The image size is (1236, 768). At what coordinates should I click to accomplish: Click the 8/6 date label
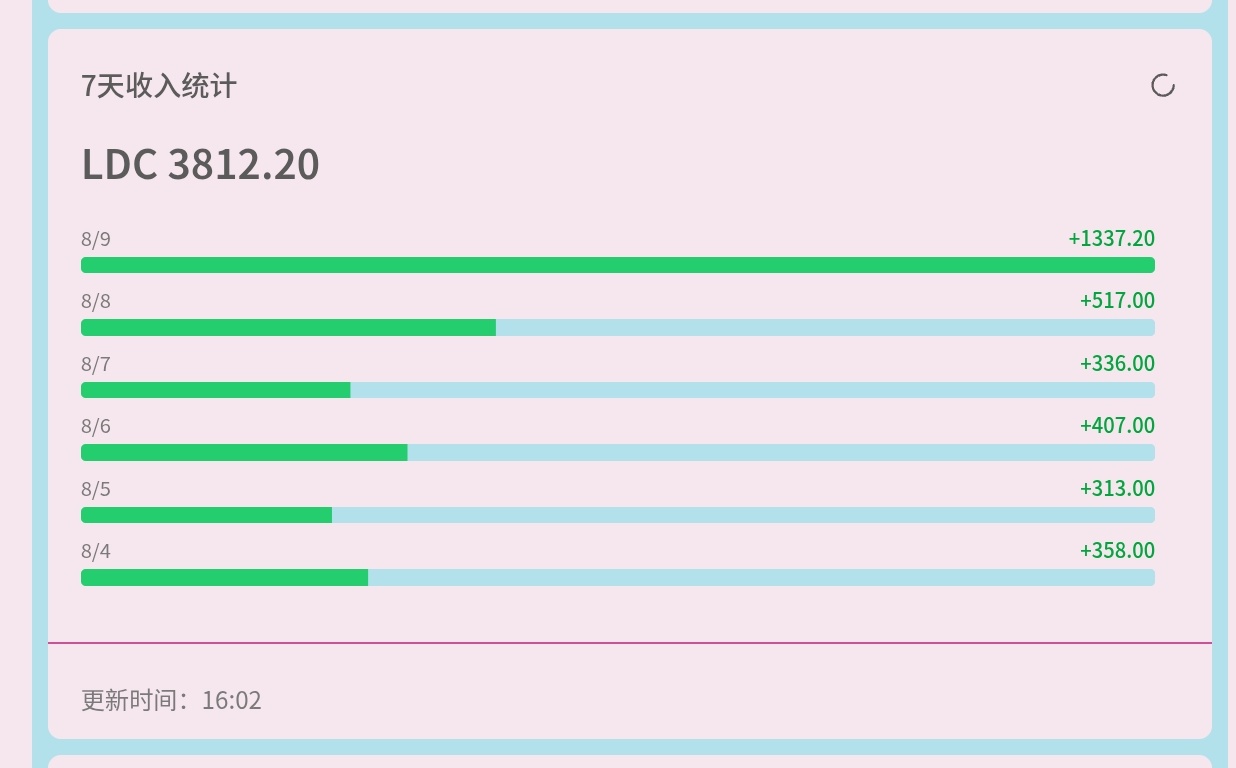pos(96,426)
